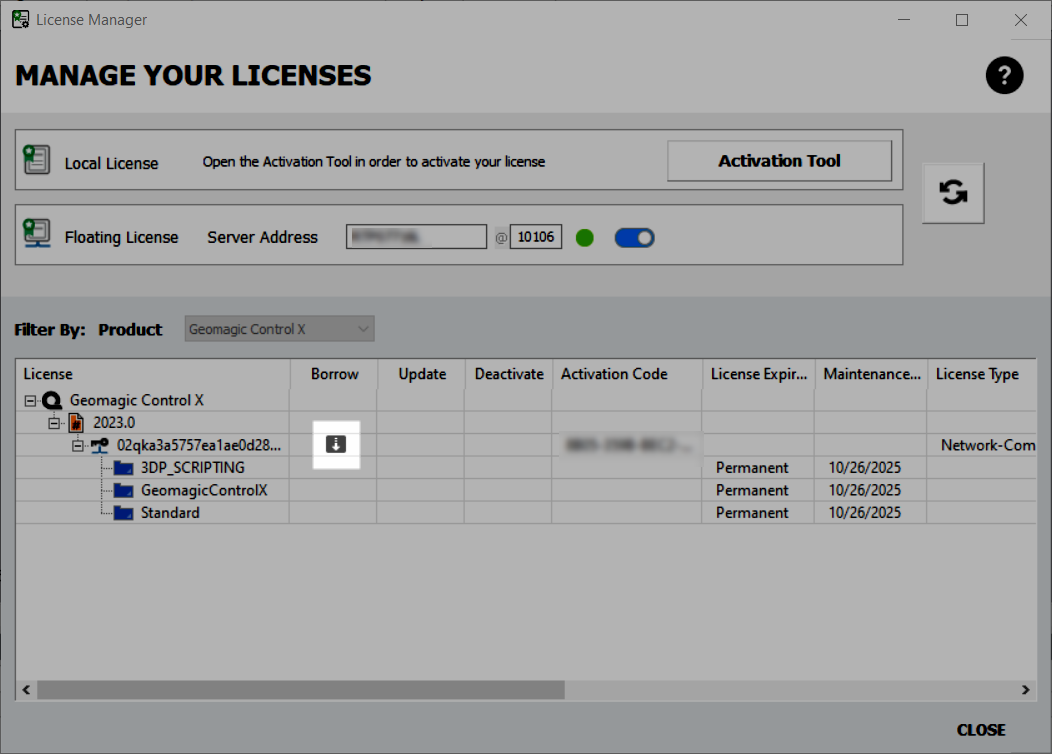
Task: Click the License Manager title bar icon
Action: coord(19,19)
